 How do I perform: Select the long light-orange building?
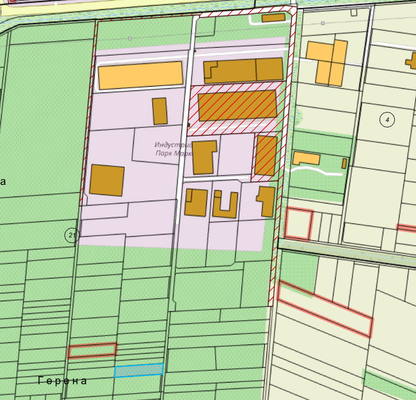click(x=141, y=75)
